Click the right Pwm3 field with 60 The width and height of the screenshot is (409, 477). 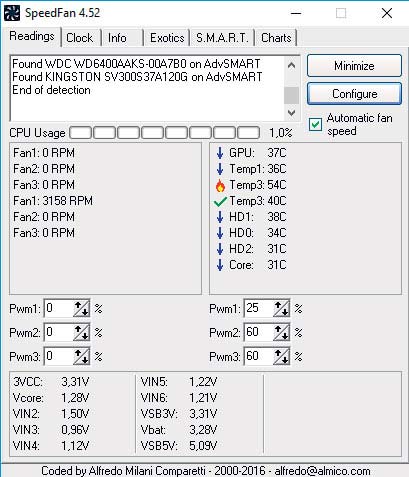pyautogui.click(x=259, y=356)
